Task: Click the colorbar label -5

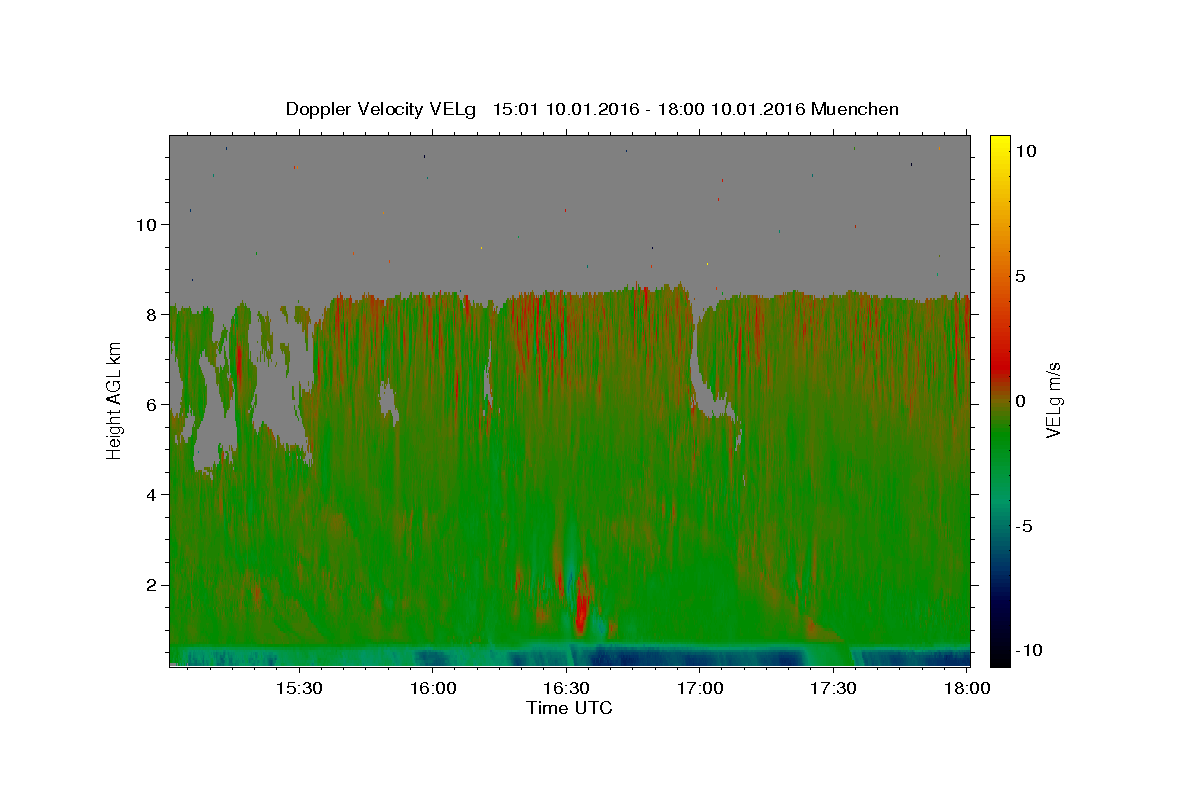Action: pos(1024,526)
